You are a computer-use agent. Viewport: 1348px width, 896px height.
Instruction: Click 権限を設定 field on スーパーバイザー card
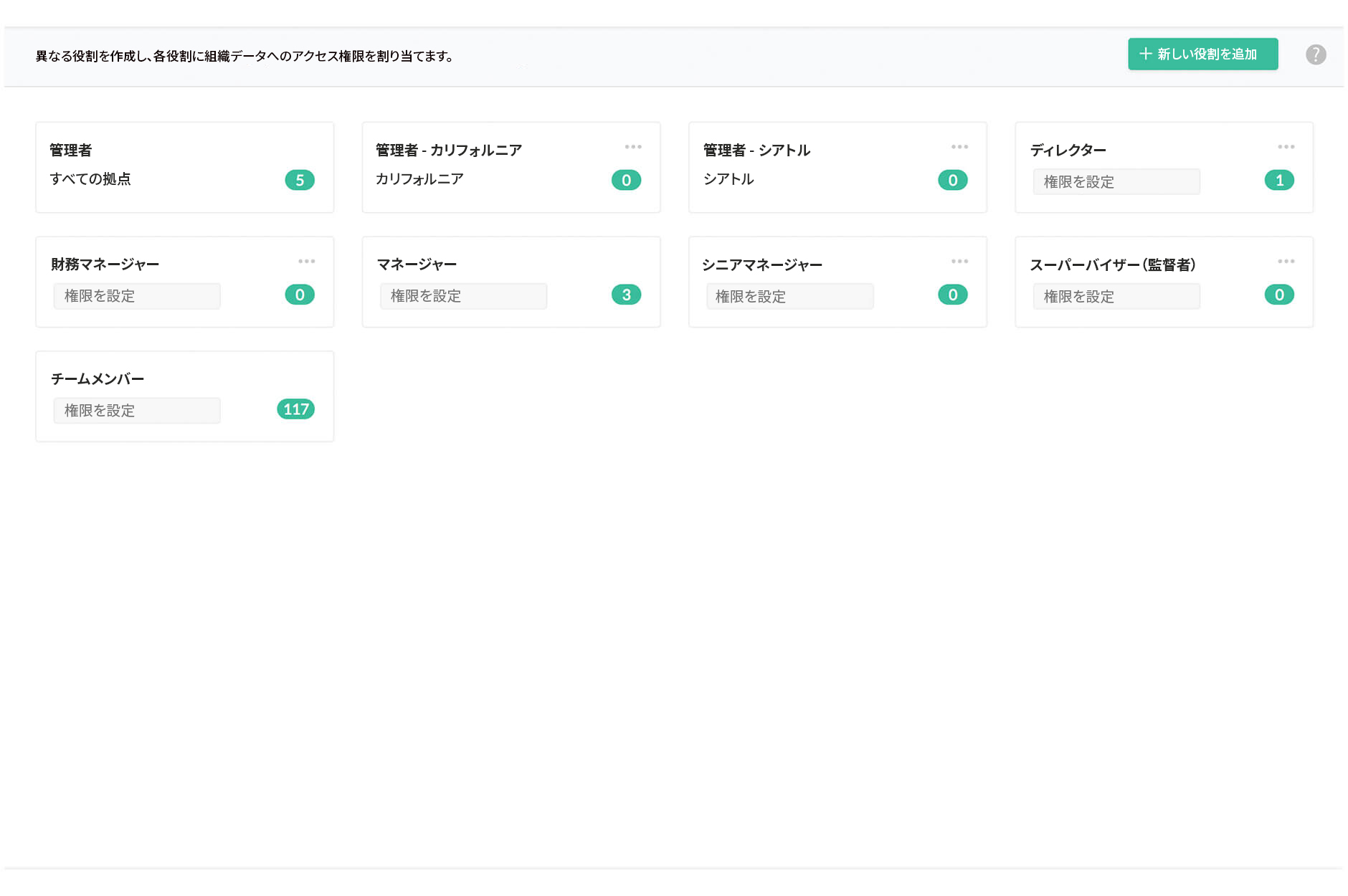1116,296
